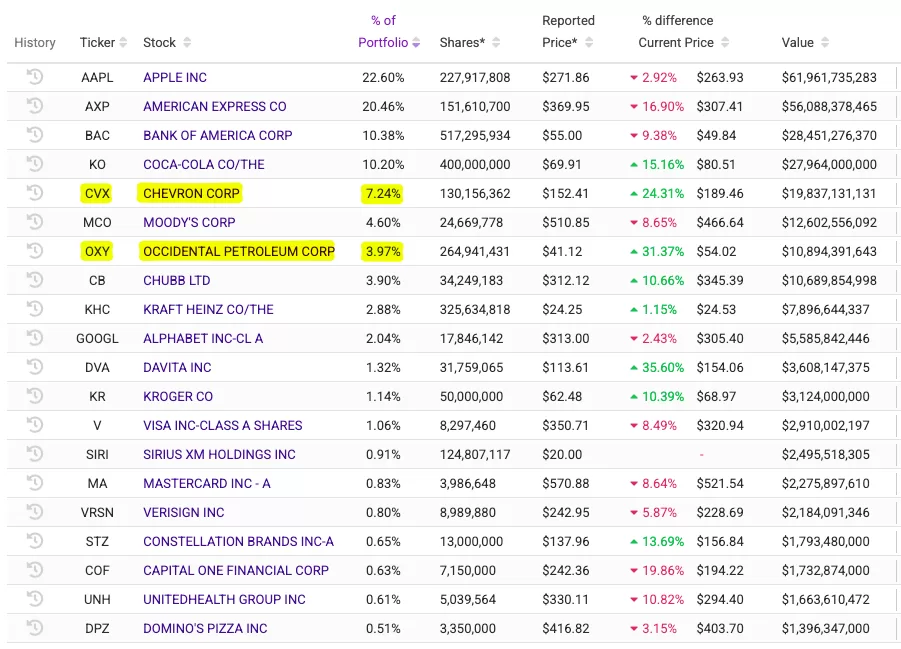Click the ALPHABET INC-CL A link
901x649 pixels.
coord(203,338)
